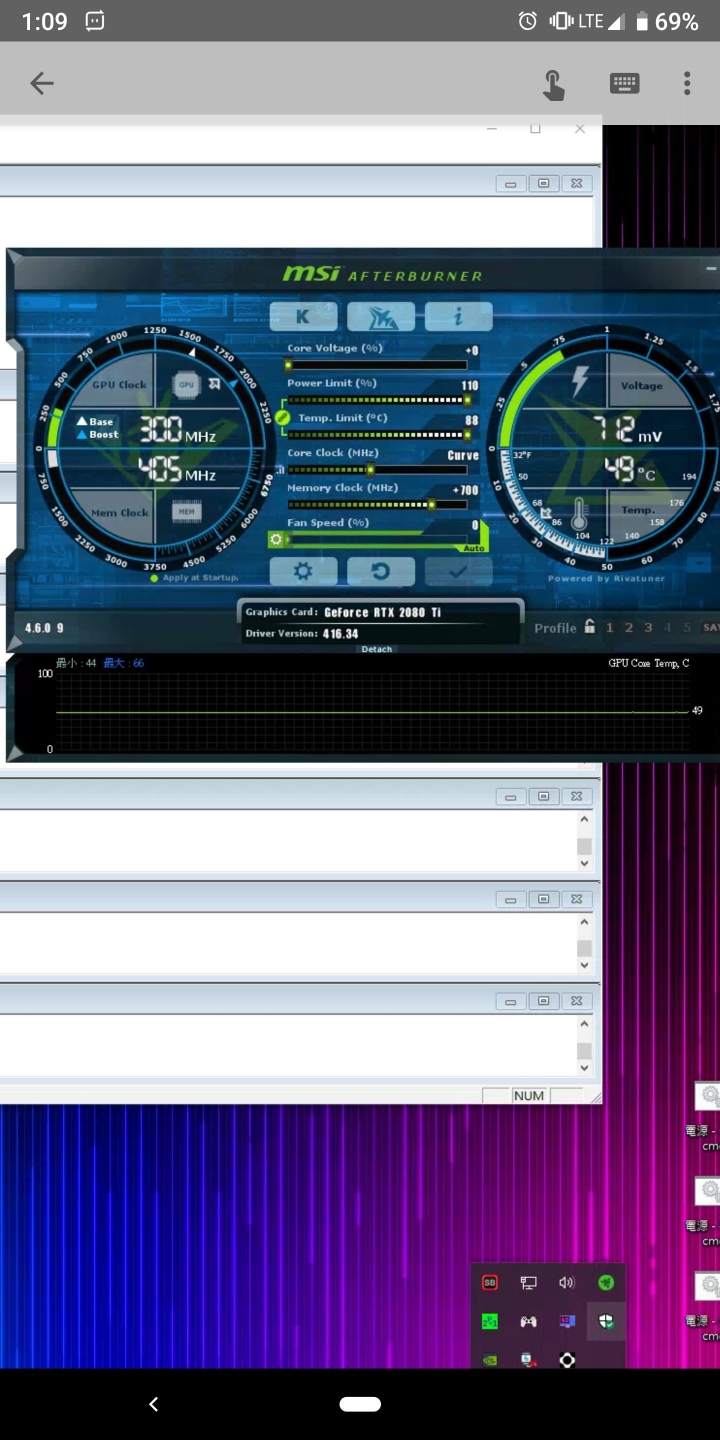
Task: Select profile slot 4
Action: click(667, 627)
